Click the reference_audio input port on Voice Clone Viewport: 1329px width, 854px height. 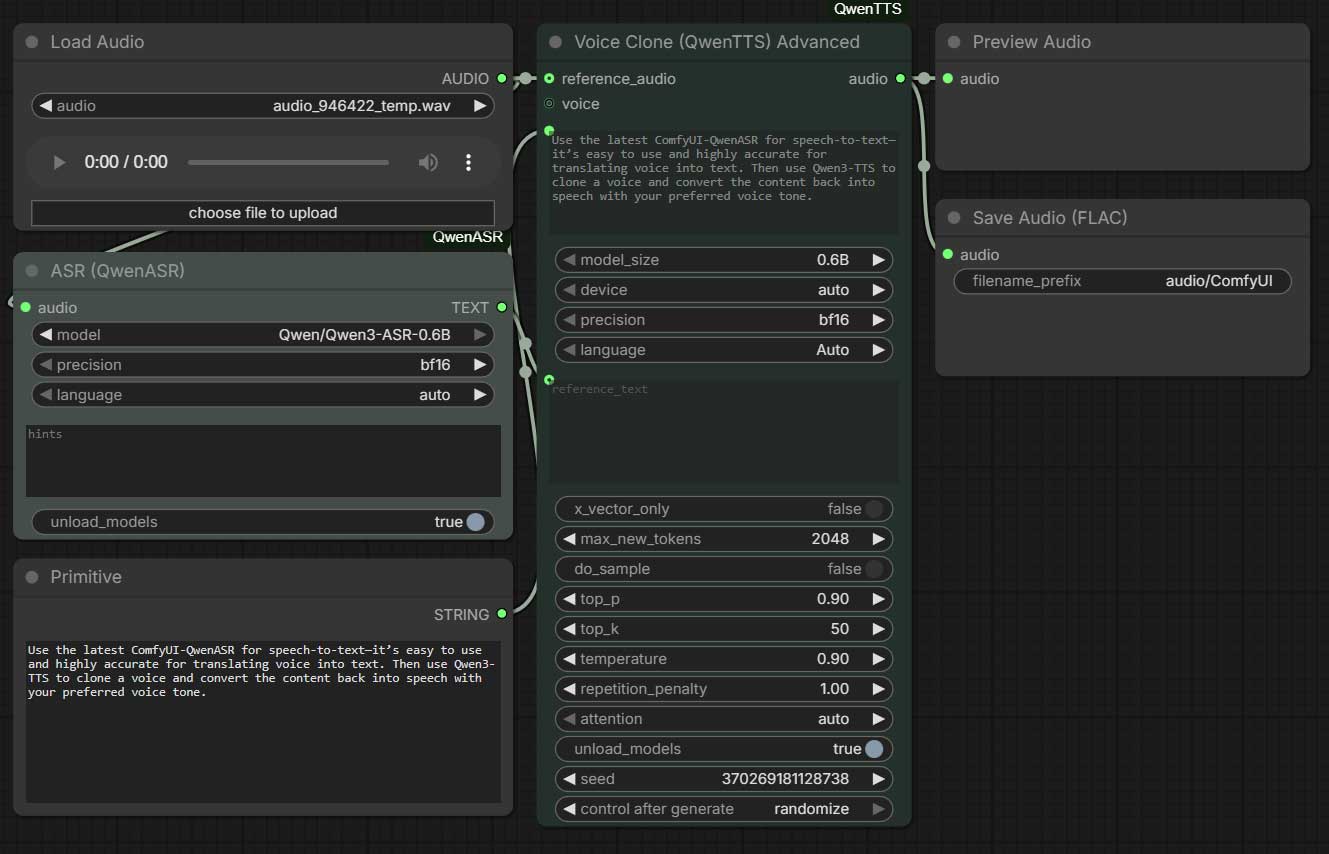549,78
